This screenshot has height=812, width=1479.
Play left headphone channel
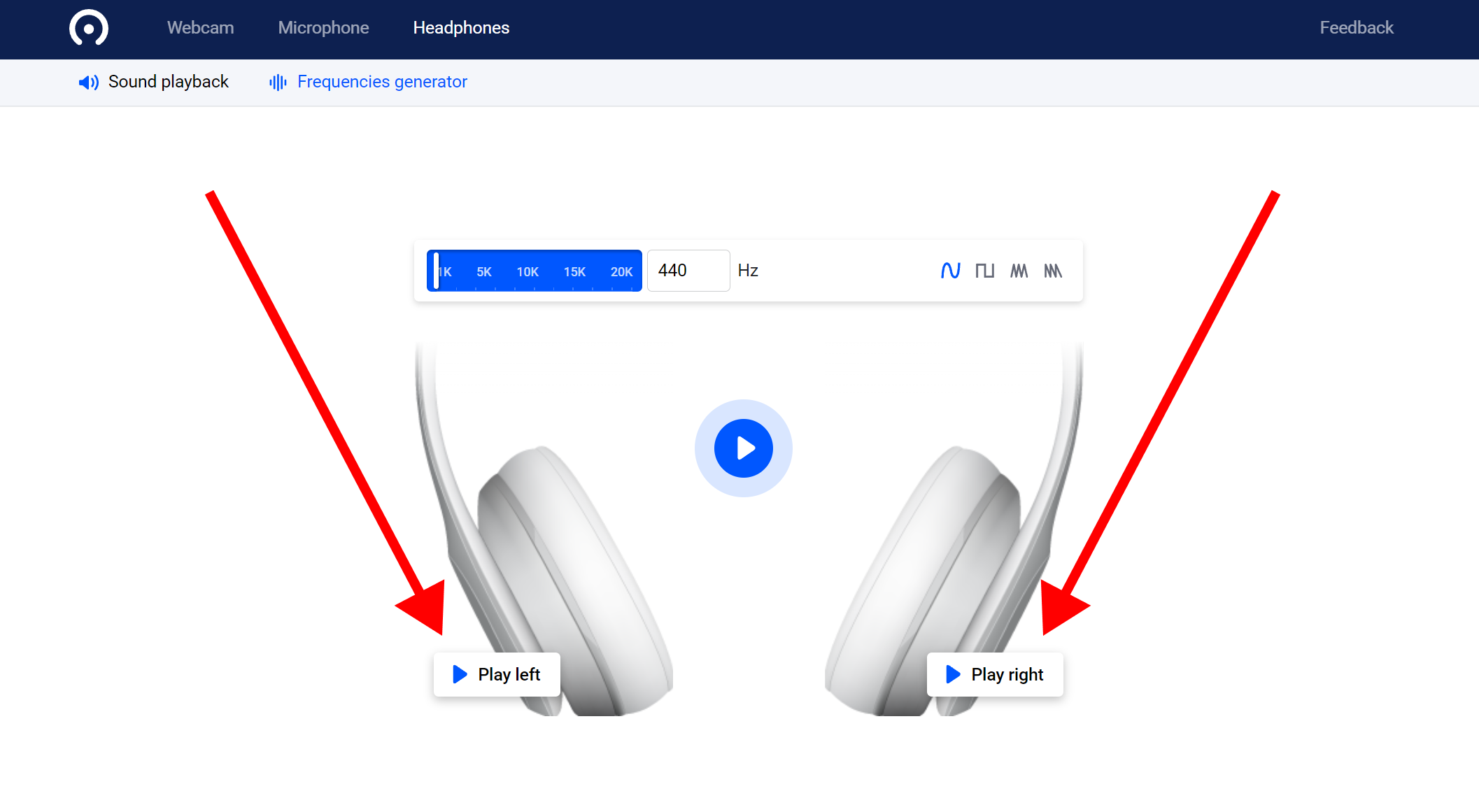click(496, 674)
